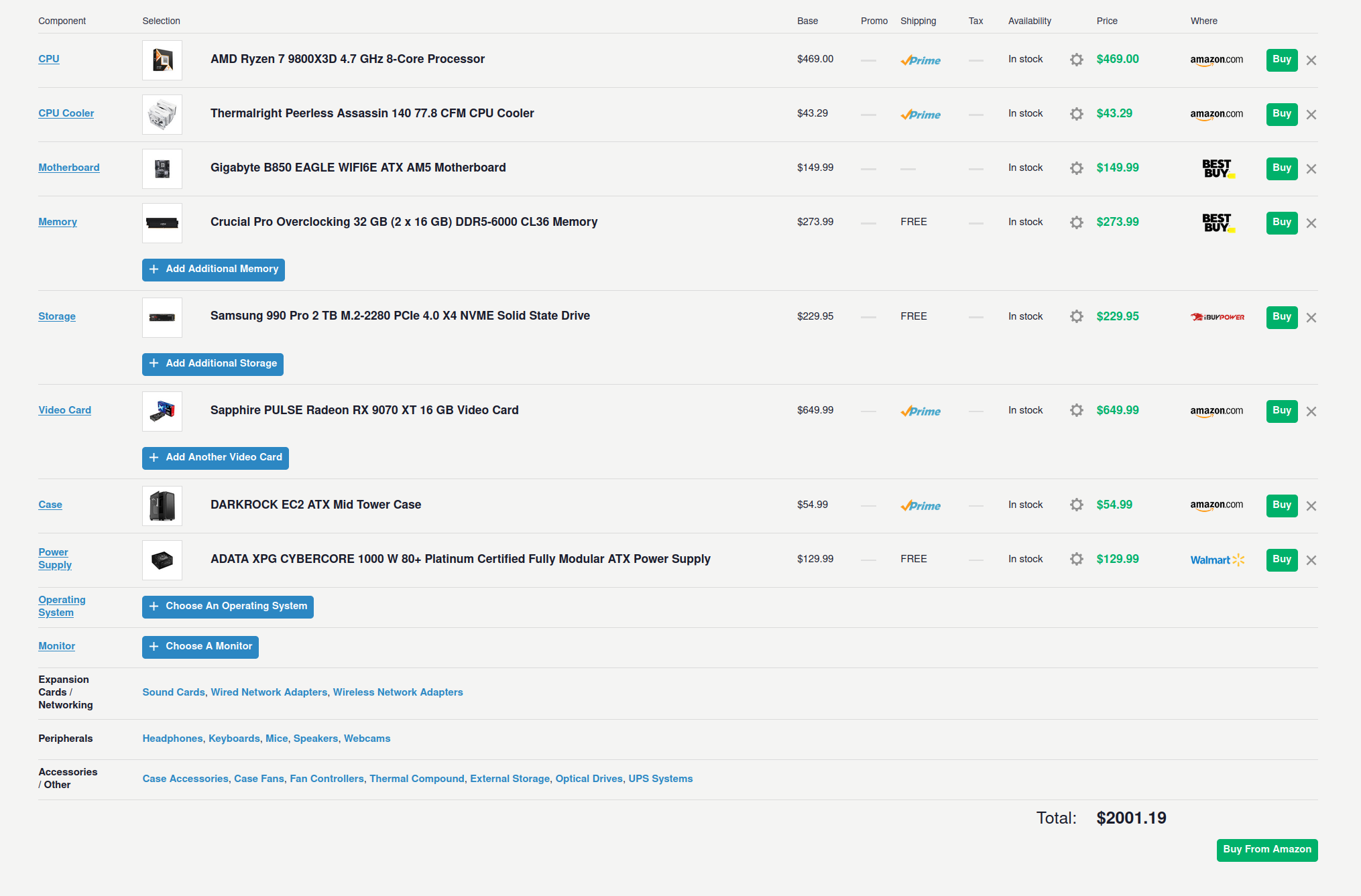The width and height of the screenshot is (1361, 896).
Task: Click the Walmart logo for Power Supply
Action: [1217, 560]
